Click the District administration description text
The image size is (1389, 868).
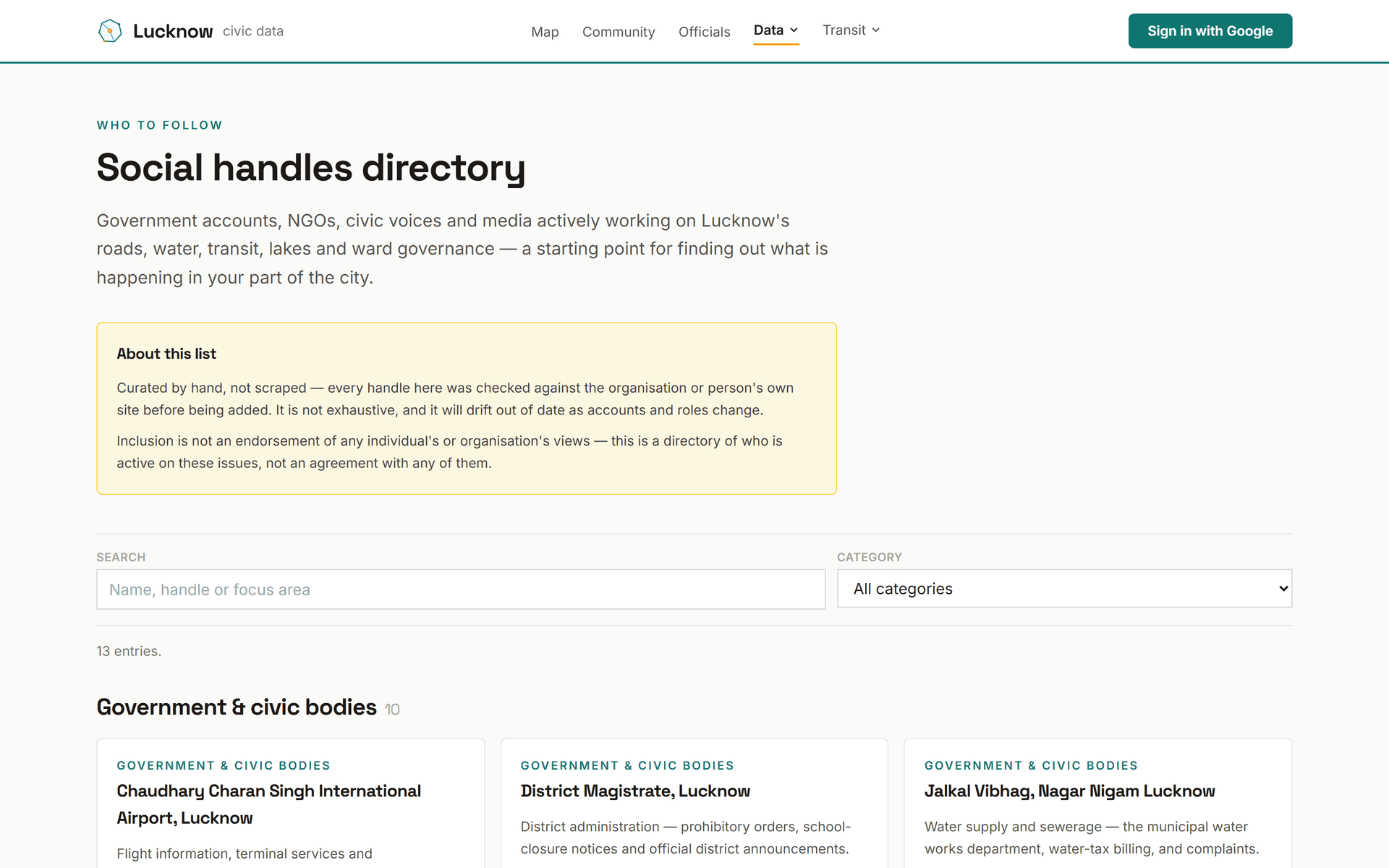[686, 838]
